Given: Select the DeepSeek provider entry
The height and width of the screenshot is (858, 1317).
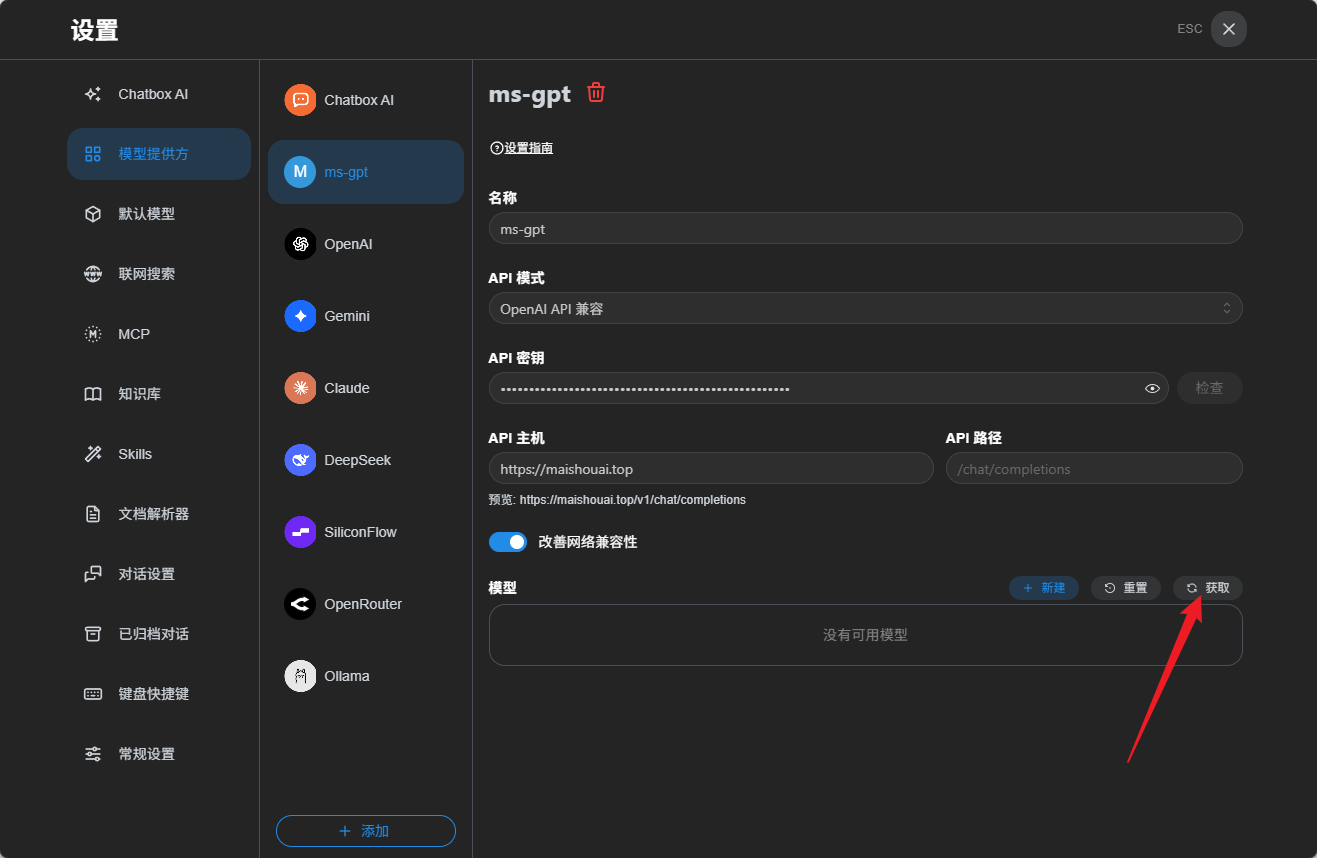Looking at the screenshot, I should coord(366,460).
